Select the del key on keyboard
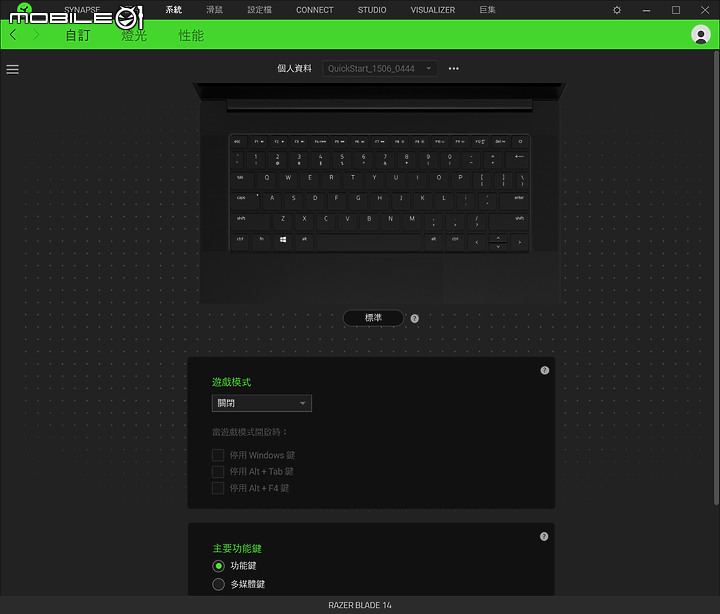 [x=500, y=142]
